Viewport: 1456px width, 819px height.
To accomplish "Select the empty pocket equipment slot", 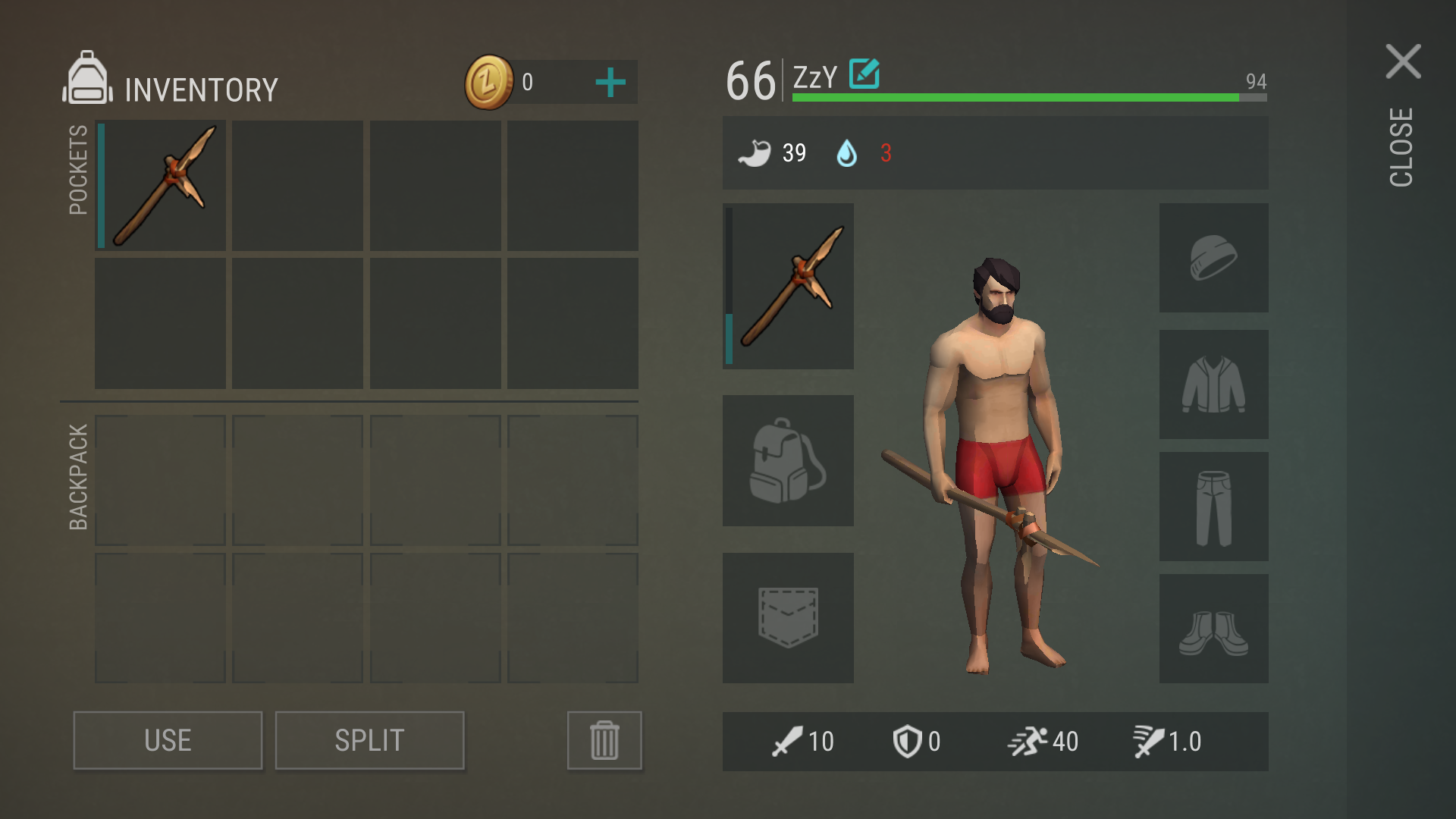I will (x=788, y=618).
